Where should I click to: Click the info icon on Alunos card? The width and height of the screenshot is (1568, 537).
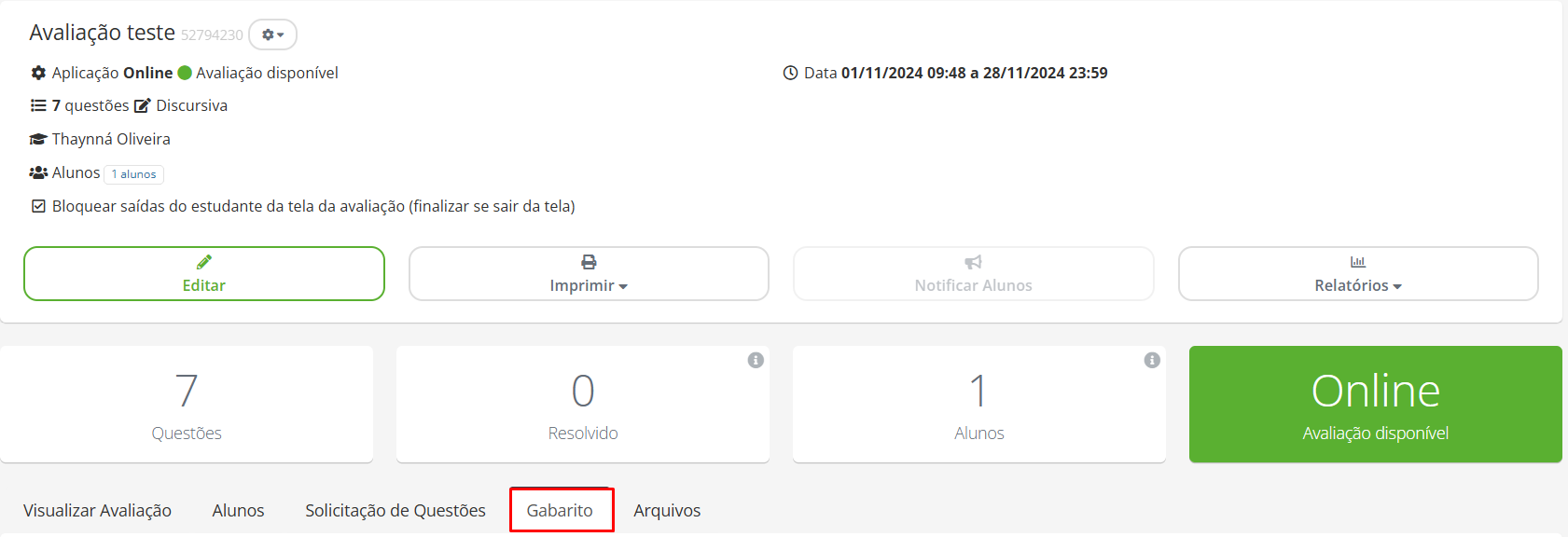(x=1152, y=360)
